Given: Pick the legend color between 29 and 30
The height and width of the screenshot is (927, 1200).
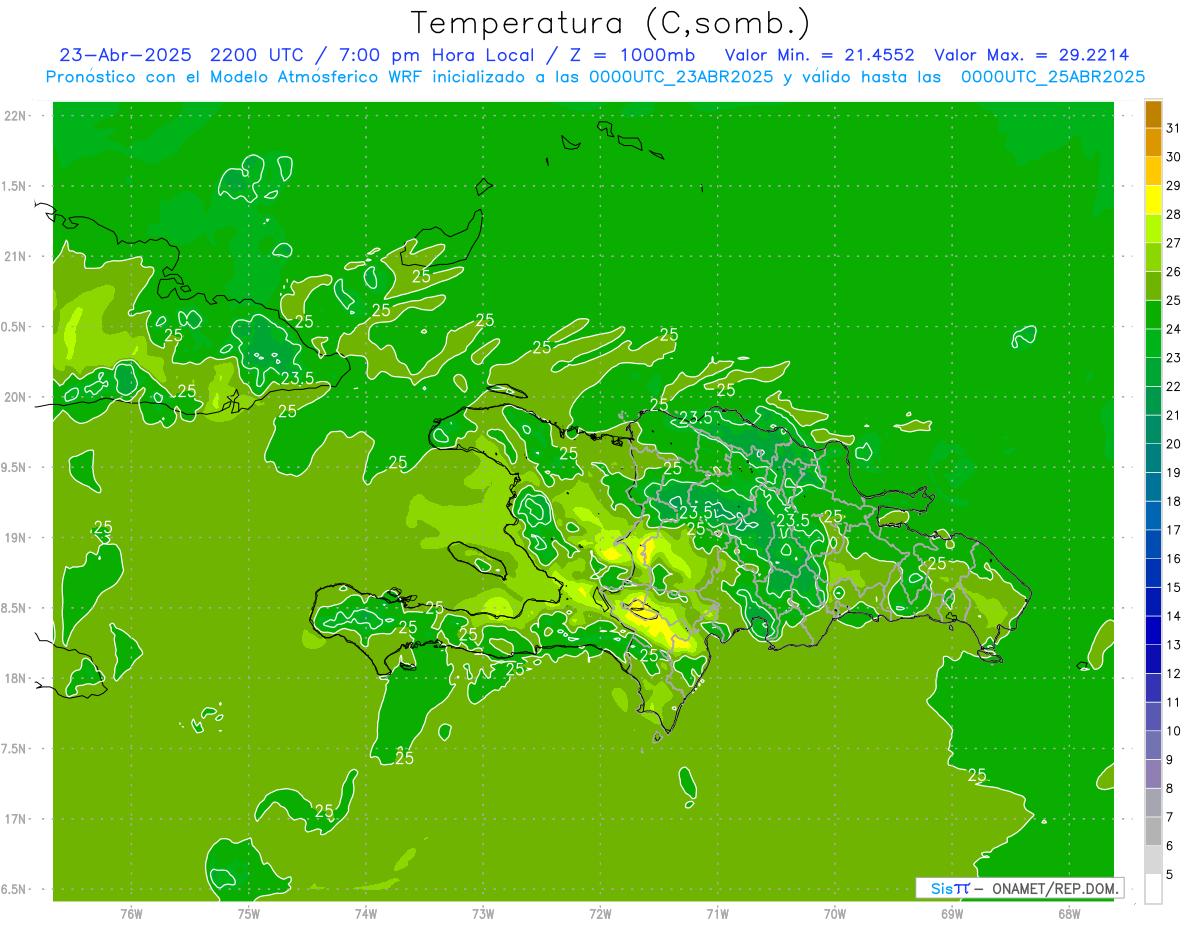Looking at the screenshot, I should point(1153,171).
